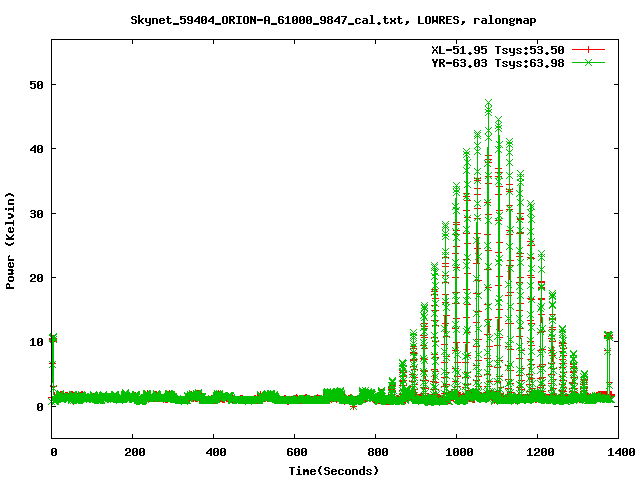Screen dimensions: 640x480
Task: Click x-axis tick label 400
Action: pos(216,452)
